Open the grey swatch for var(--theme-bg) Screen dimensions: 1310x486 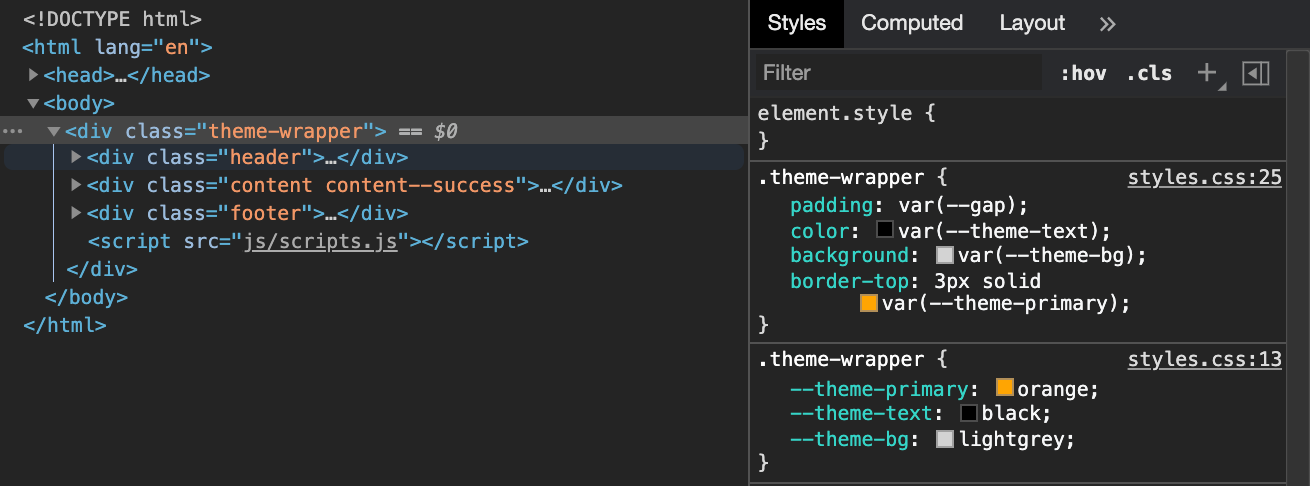(x=945, y=256)
